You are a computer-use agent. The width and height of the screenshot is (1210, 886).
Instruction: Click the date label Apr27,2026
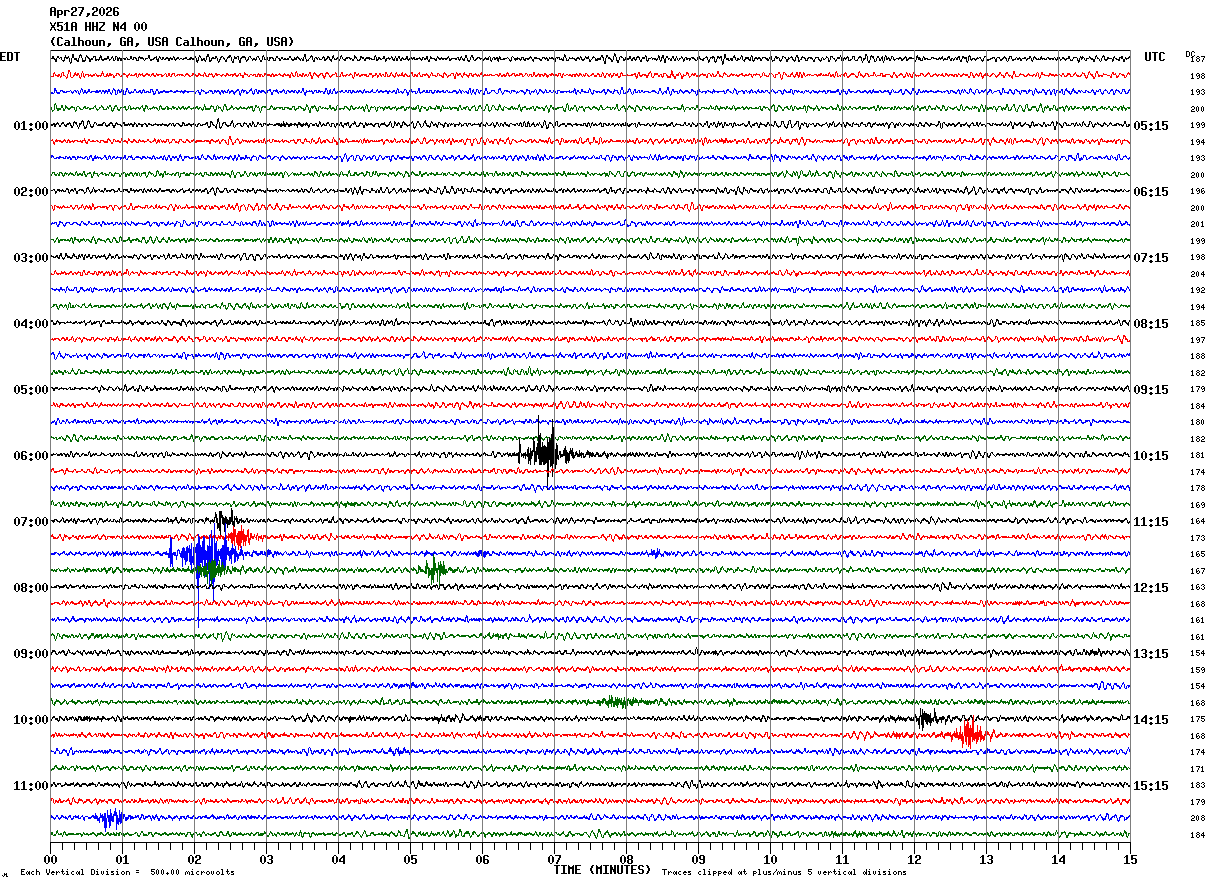click(x=84, y=12)
